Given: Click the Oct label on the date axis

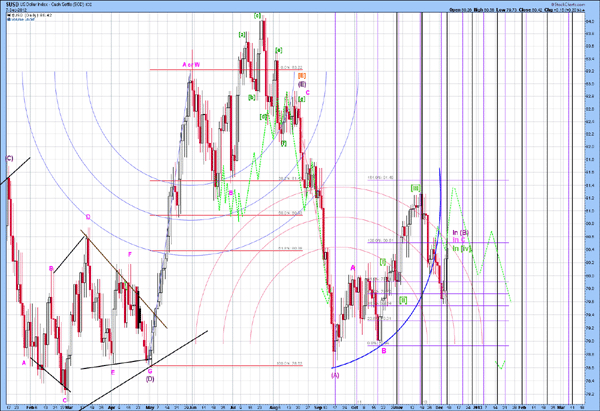Looking at the screenshot, I should pyautogui.click(x=357, y=407).
